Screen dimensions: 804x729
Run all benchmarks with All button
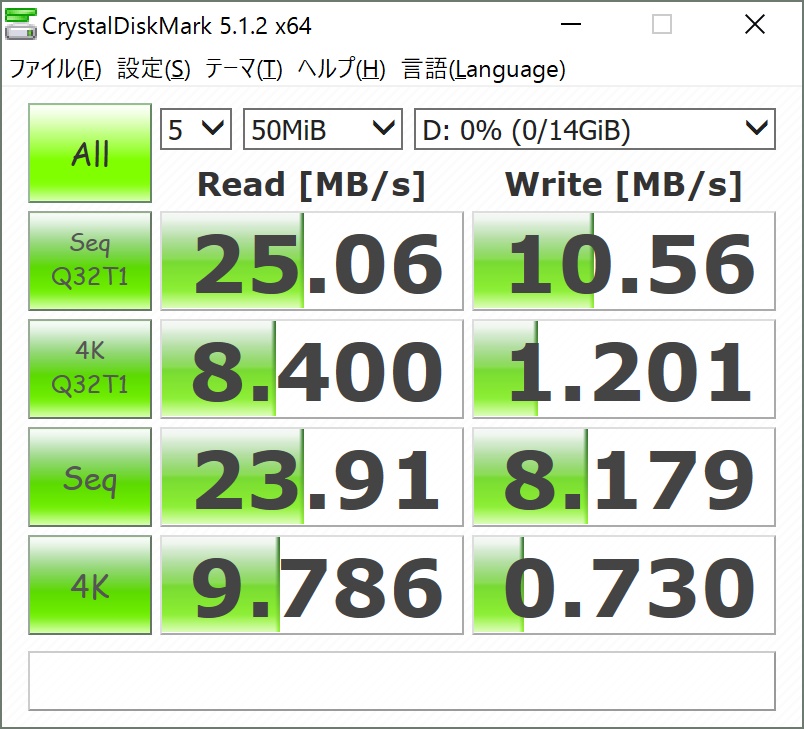(90, 153)
